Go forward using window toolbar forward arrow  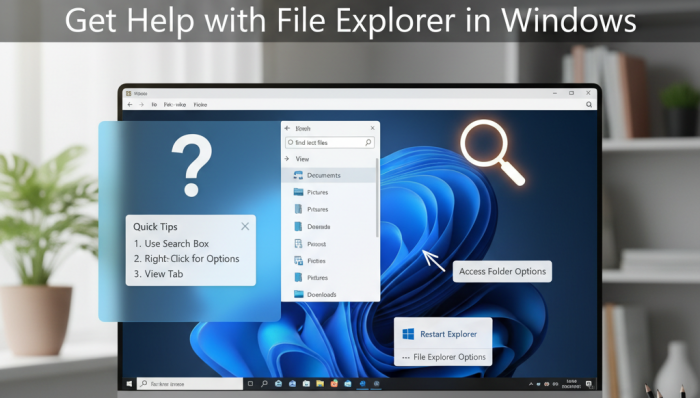142,104
